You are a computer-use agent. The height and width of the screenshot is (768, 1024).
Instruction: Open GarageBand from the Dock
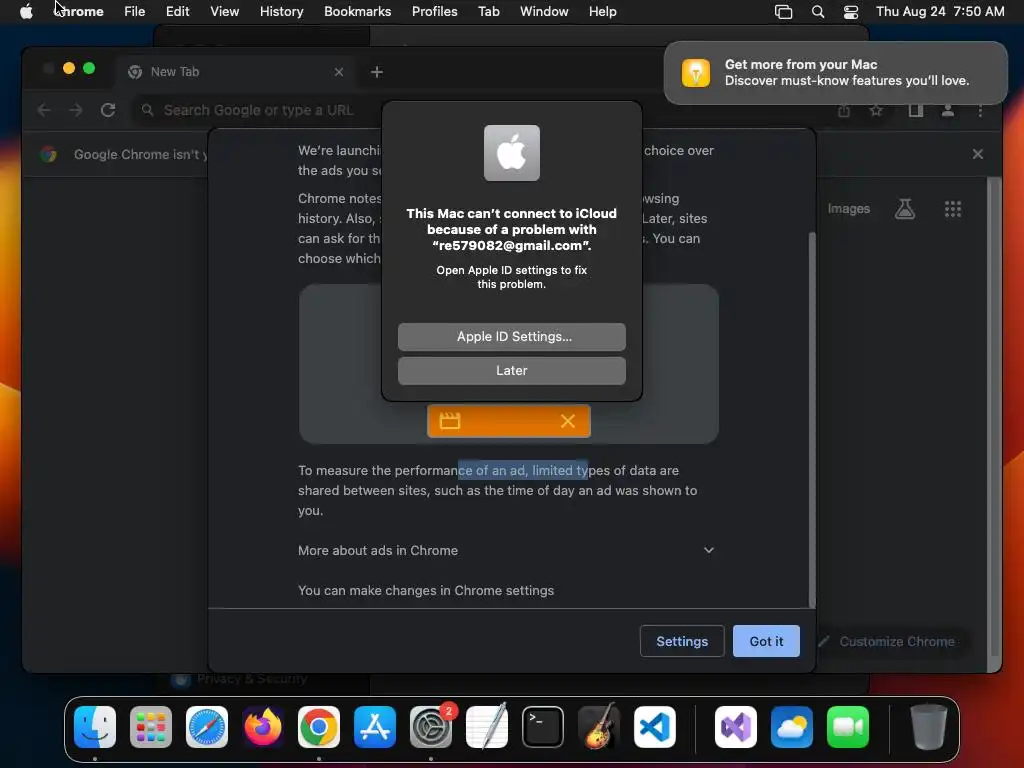[x=598, y=727]
